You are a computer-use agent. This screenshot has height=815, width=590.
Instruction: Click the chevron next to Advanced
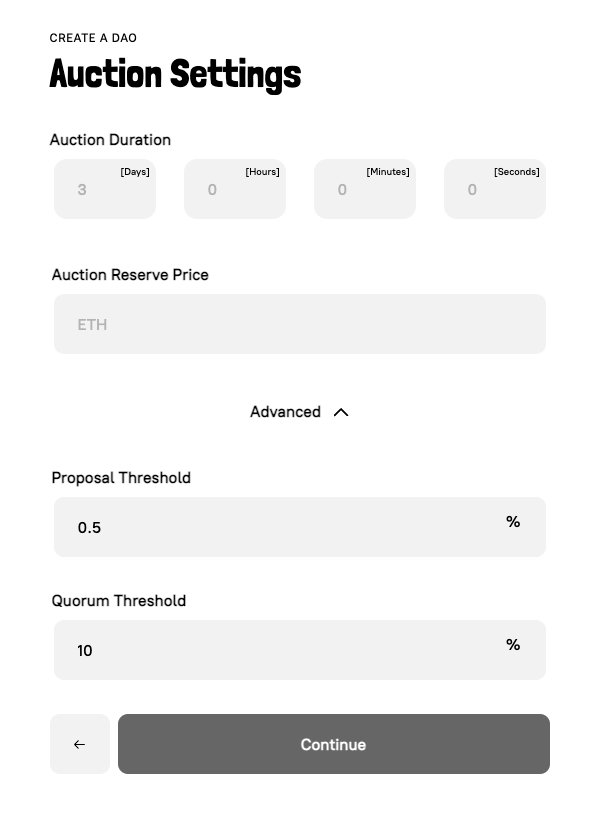pos(340,411)
